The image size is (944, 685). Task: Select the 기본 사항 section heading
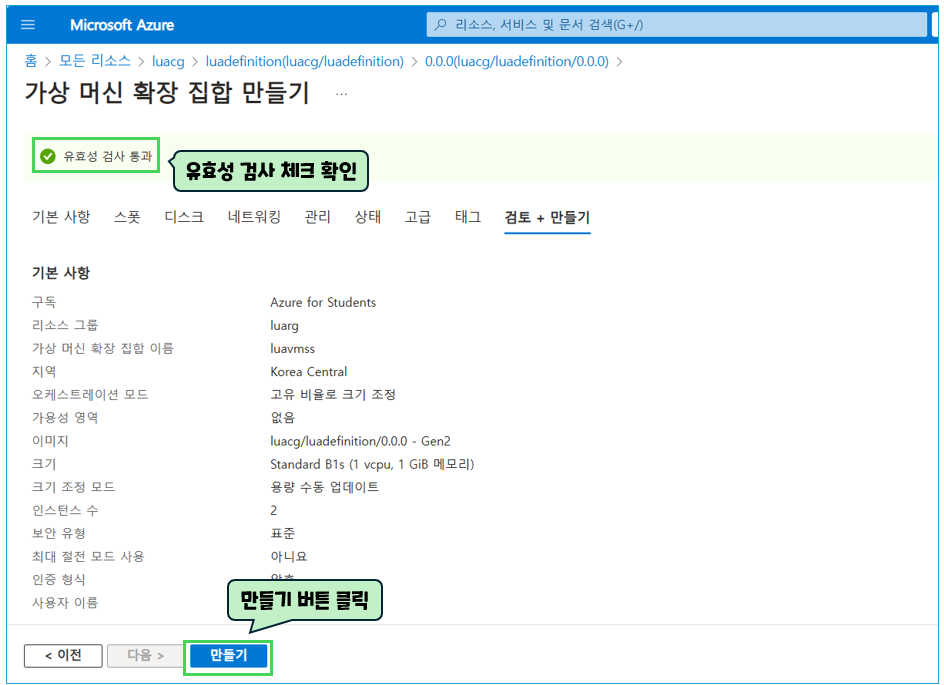pos(61,273)
